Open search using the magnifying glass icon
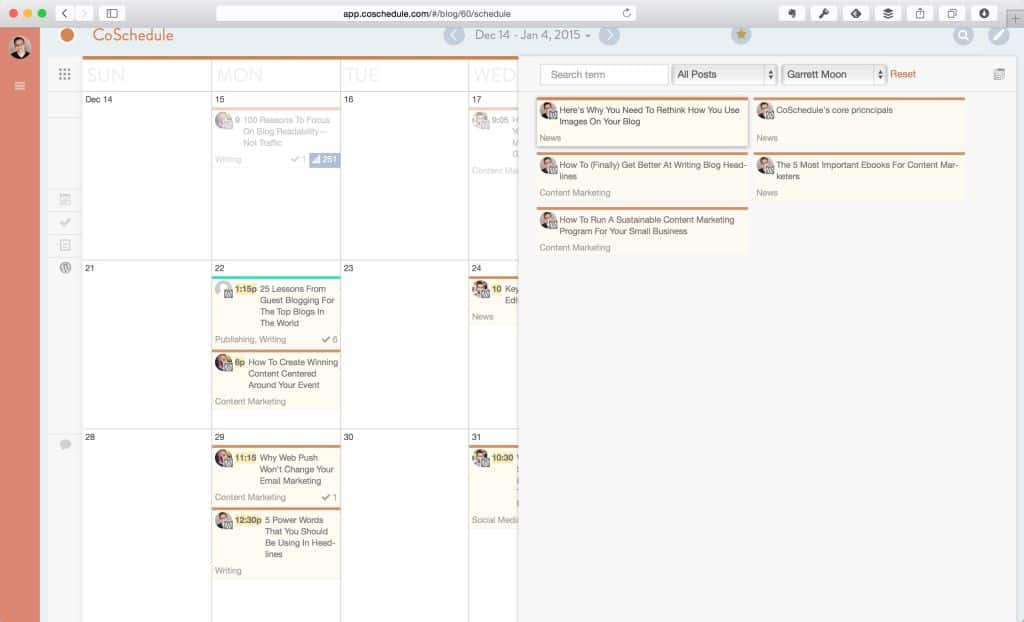The image size is (1024, 622). pyautogui.click(x=963, y=35)
